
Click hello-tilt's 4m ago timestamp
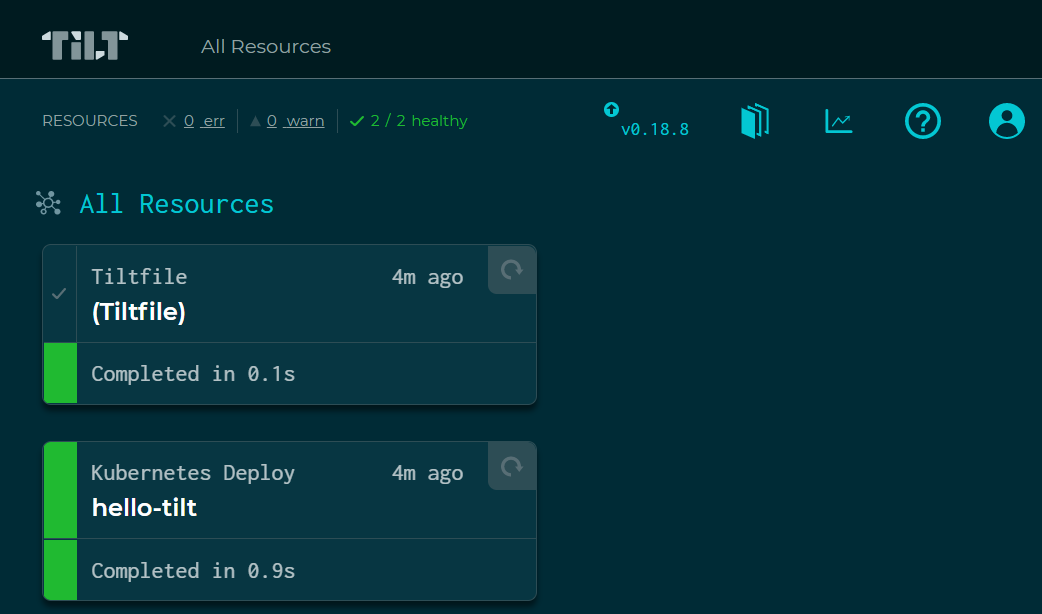click(427, 473)
